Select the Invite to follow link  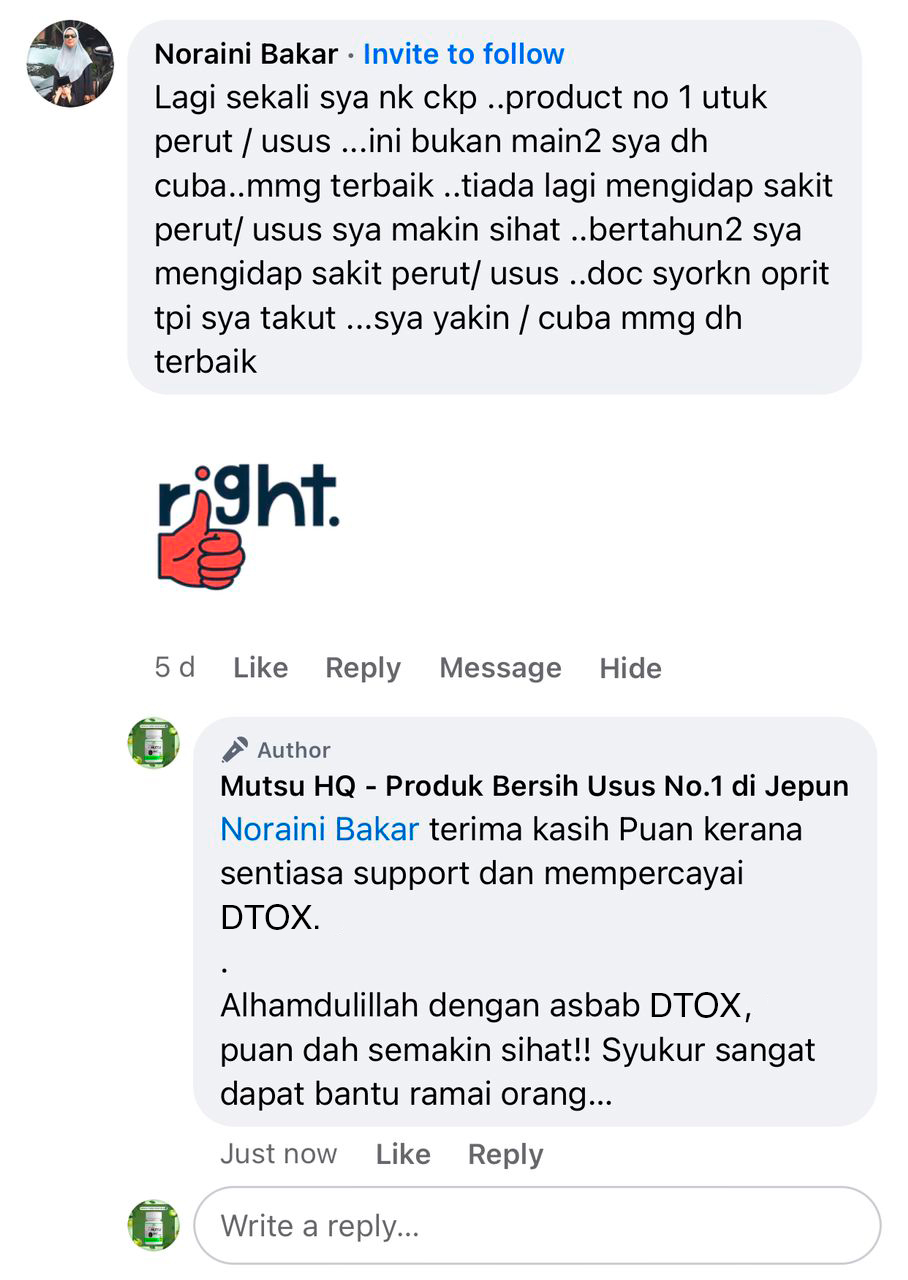click(463, 54)
